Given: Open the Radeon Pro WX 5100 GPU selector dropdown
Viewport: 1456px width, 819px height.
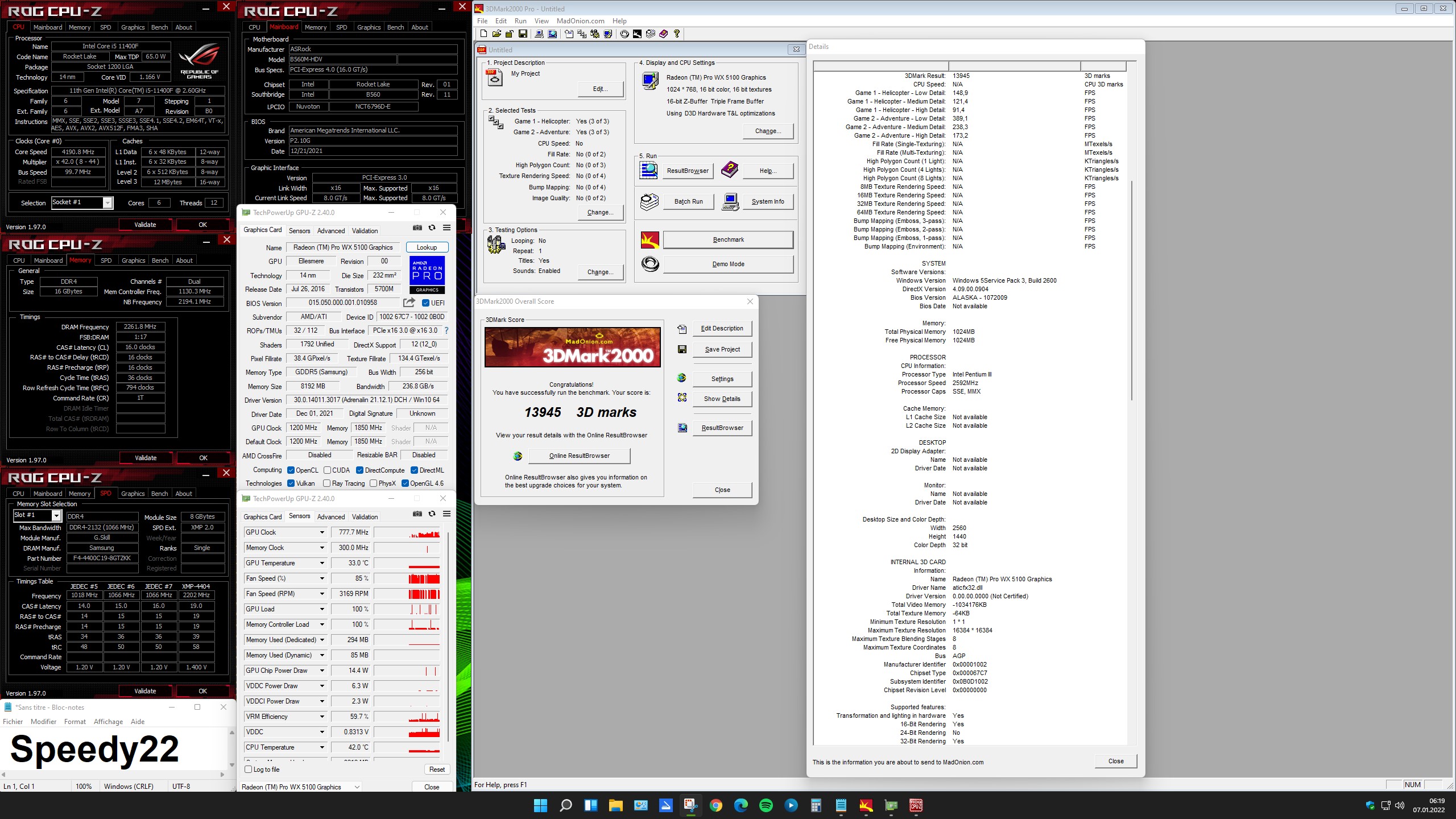Looking at the screenshot, I should coord(301,787).
